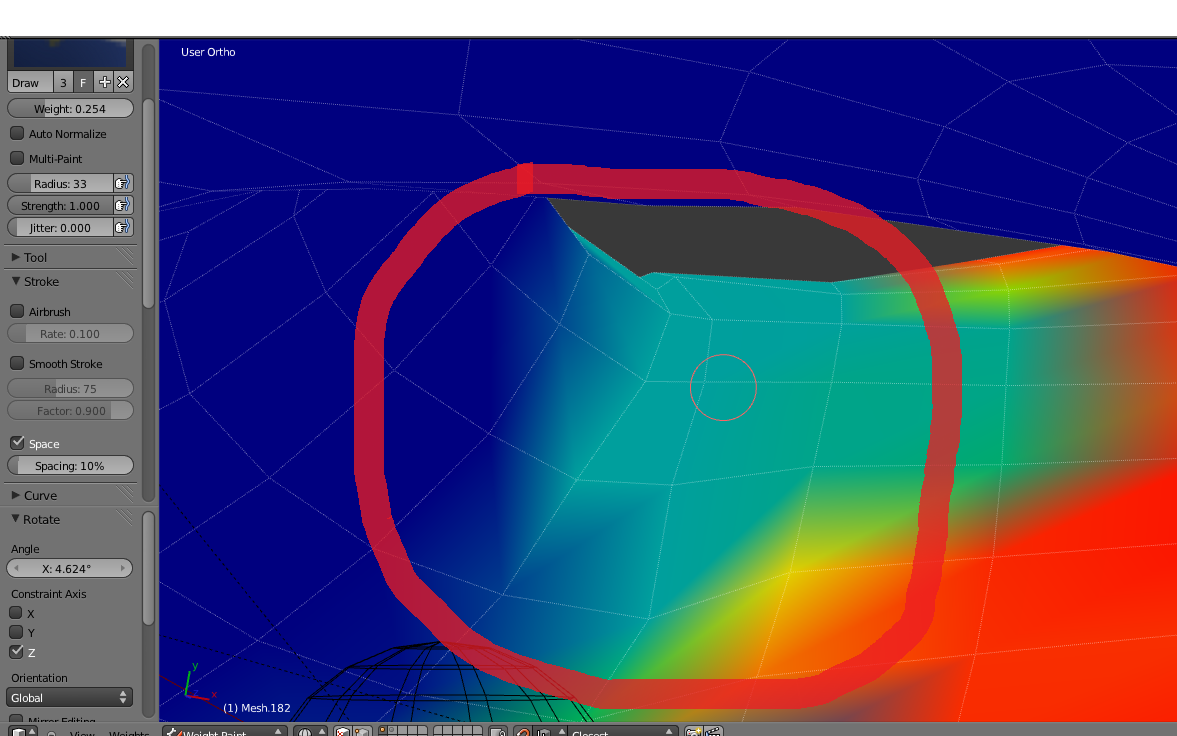Adjust the Jitter 0.000 slider
This screenshot has height=736, width=1177.
click(x=60, y=227)
